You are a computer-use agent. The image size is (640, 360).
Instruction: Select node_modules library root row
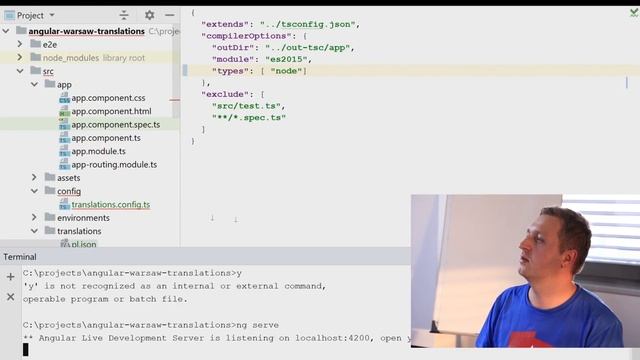(90, 58)
